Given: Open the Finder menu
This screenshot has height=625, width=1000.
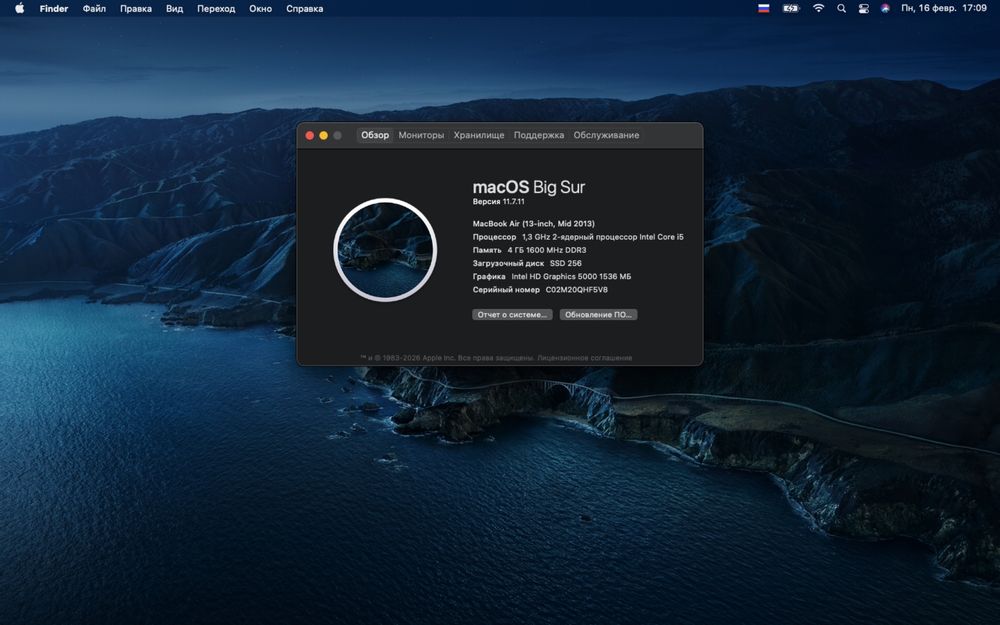Looking at the screenshot, I should (x=54, y=8).
